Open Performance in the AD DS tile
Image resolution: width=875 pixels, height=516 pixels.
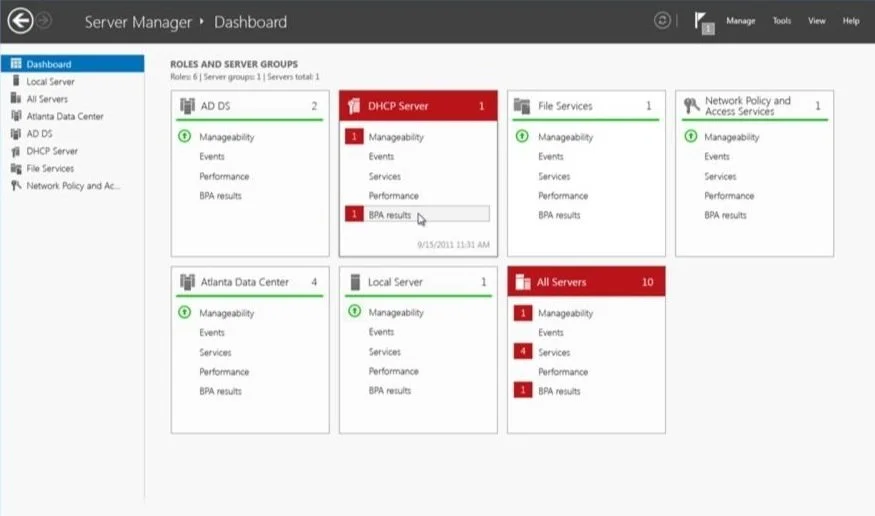click(224, 176)
